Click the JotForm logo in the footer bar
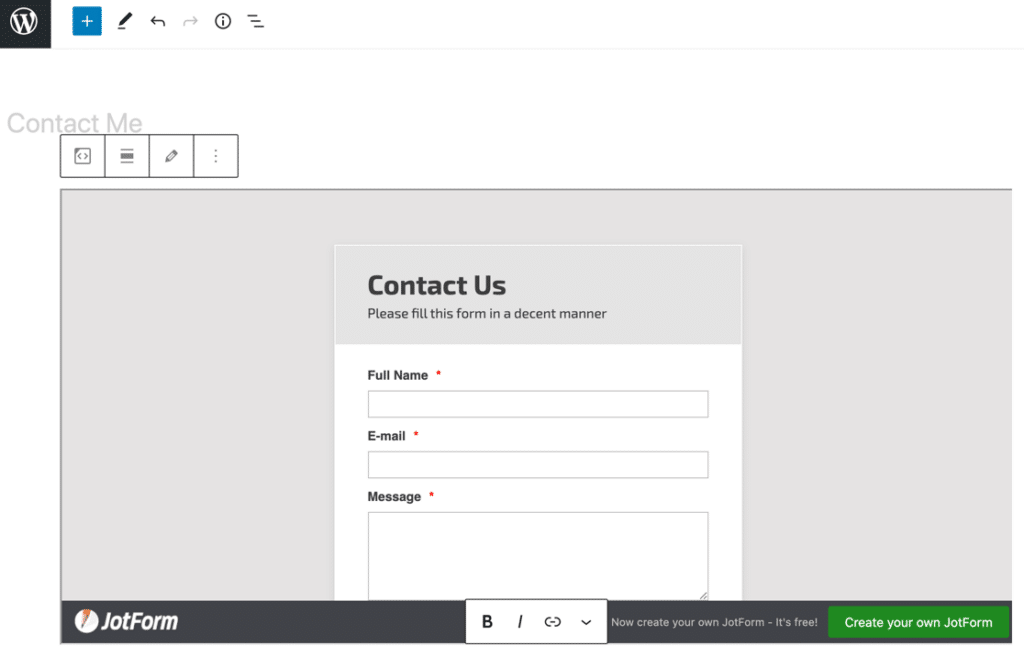 [x=124, y=621]
